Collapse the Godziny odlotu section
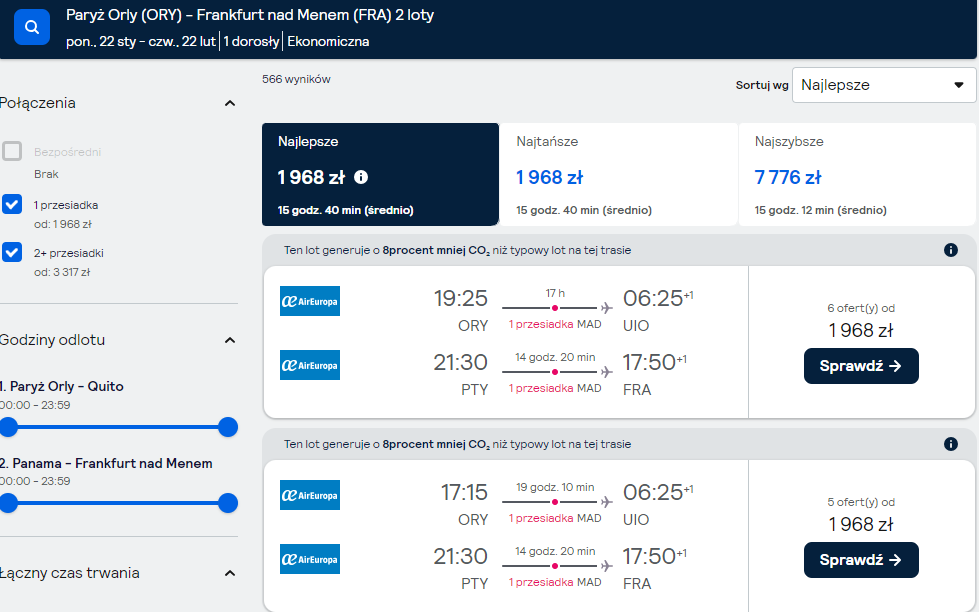The image size is (979, 612). tap(230, 340)
